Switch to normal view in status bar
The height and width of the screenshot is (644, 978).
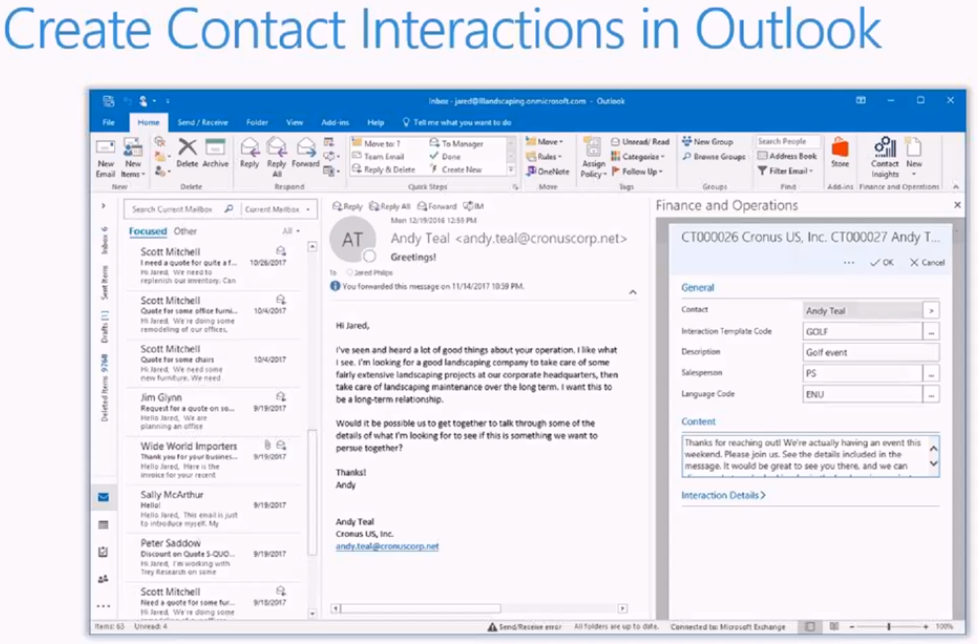coord(810,627)
